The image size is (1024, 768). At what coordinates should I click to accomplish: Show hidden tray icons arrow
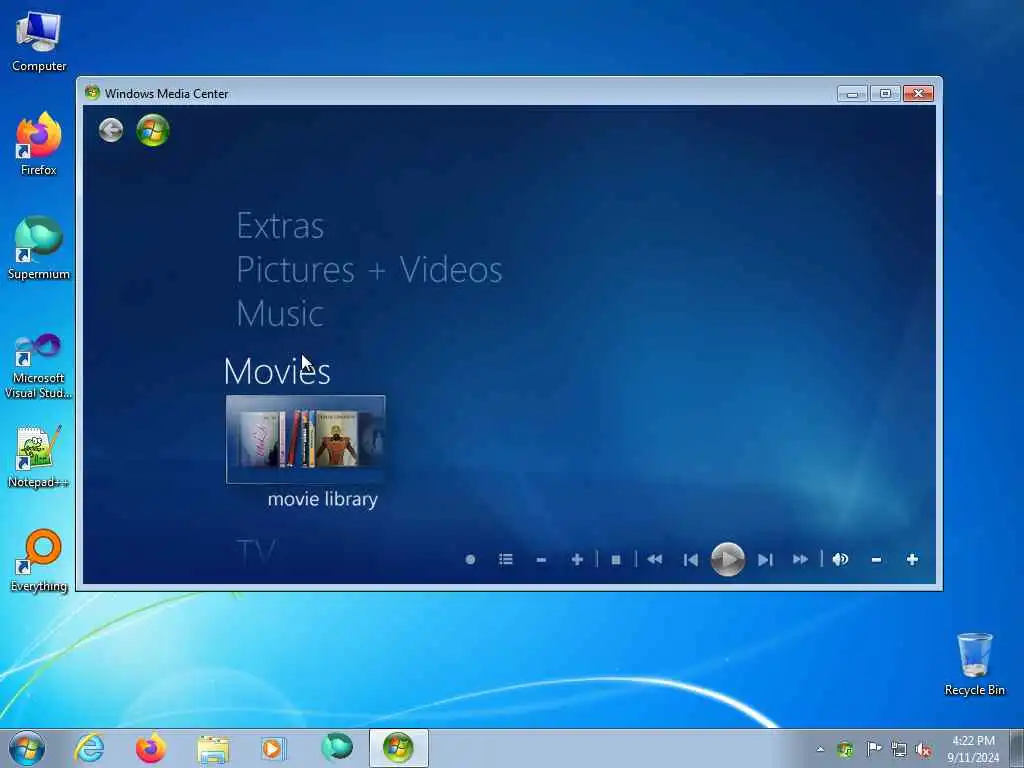point(820,749)
